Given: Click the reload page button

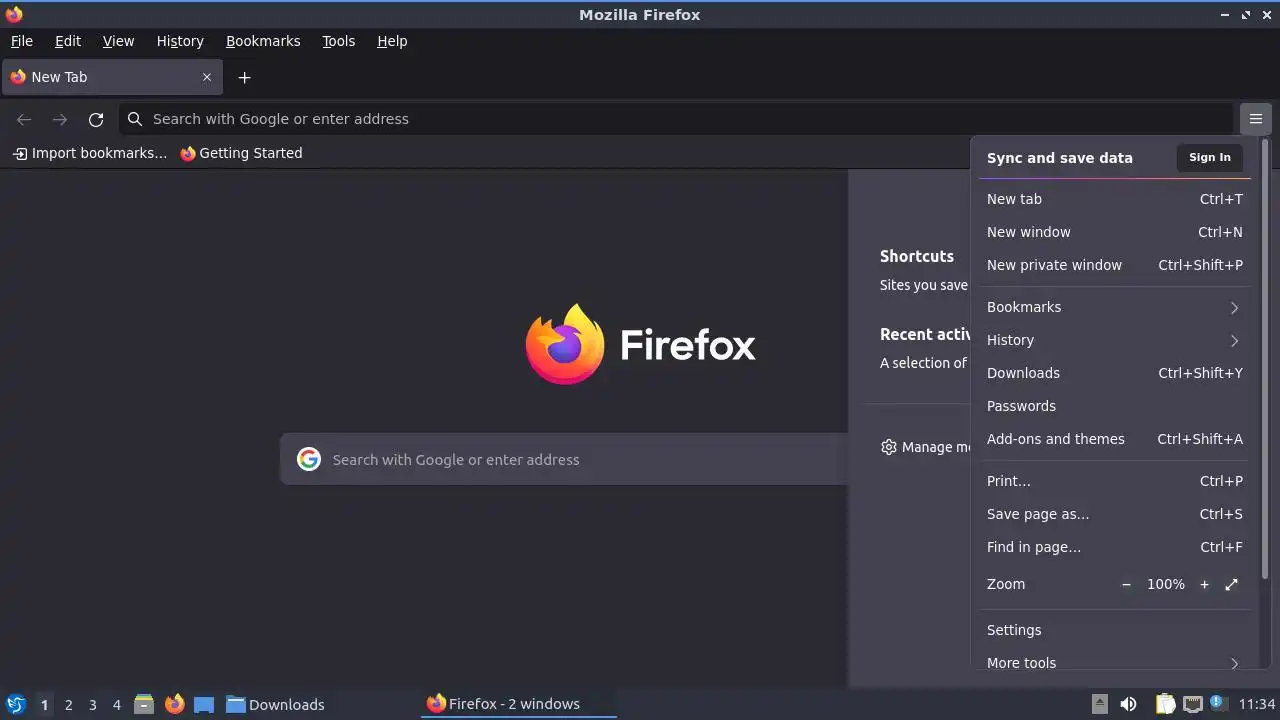Looking at the screenshot, I should coord(96,119).
